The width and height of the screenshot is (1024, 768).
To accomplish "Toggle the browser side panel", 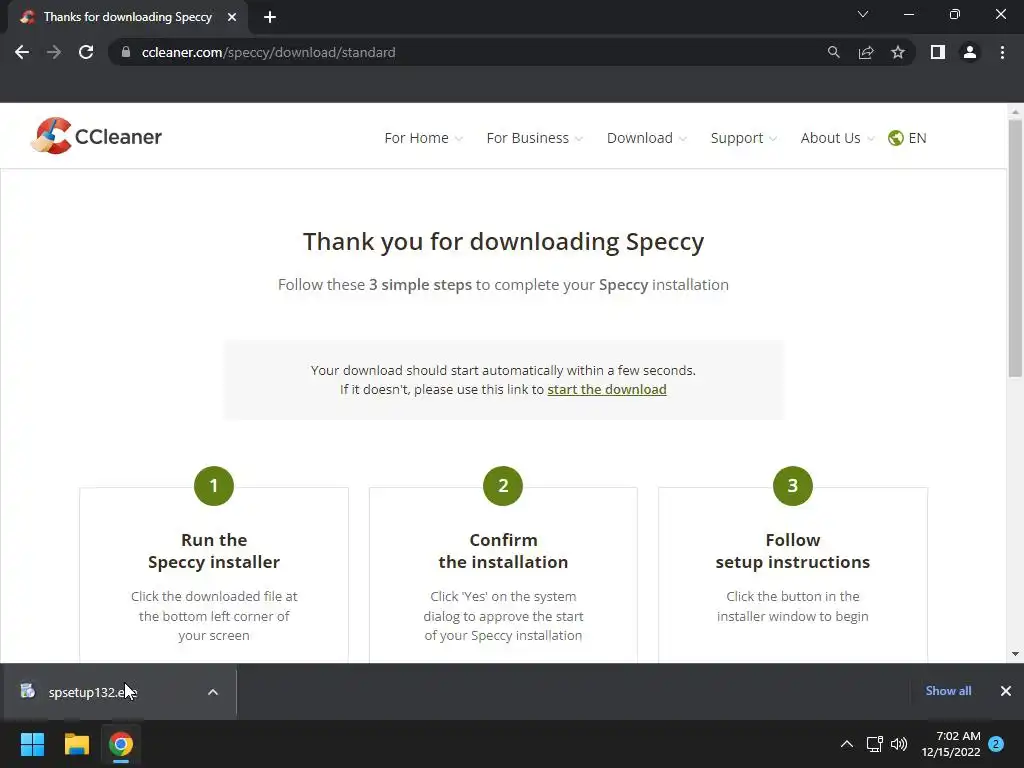I will point(938,52).
